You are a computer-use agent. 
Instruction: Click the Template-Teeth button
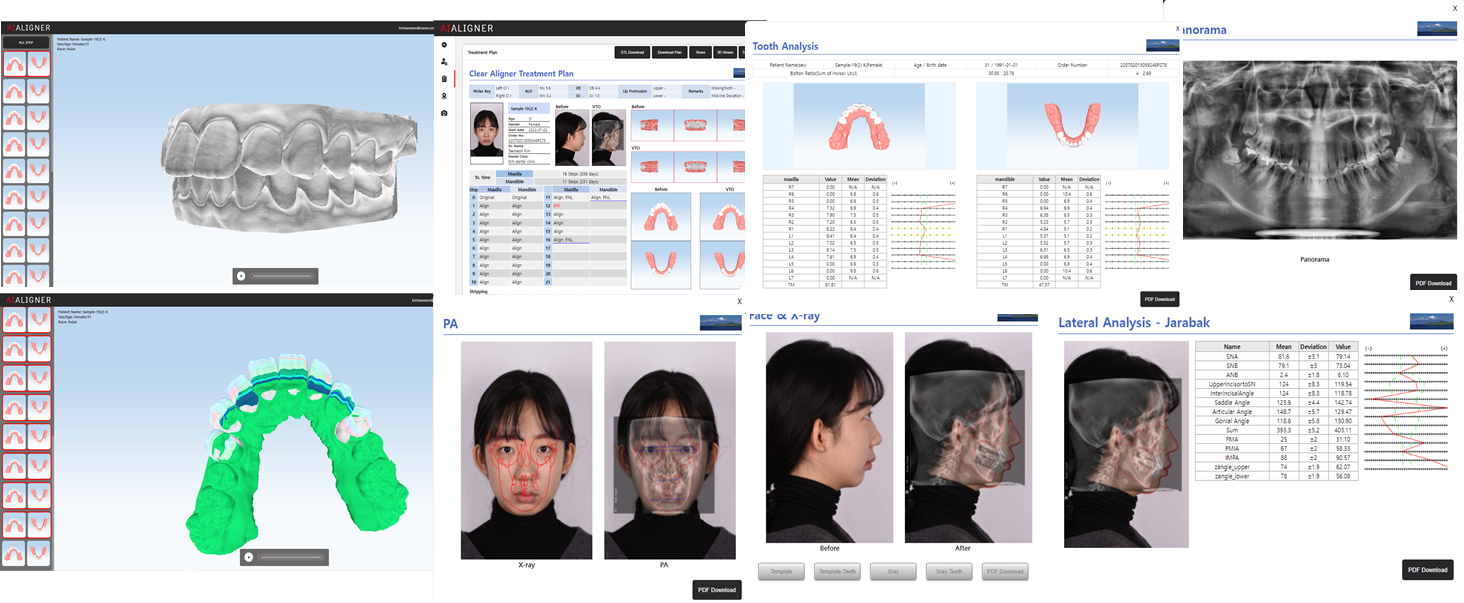point(836,571)
